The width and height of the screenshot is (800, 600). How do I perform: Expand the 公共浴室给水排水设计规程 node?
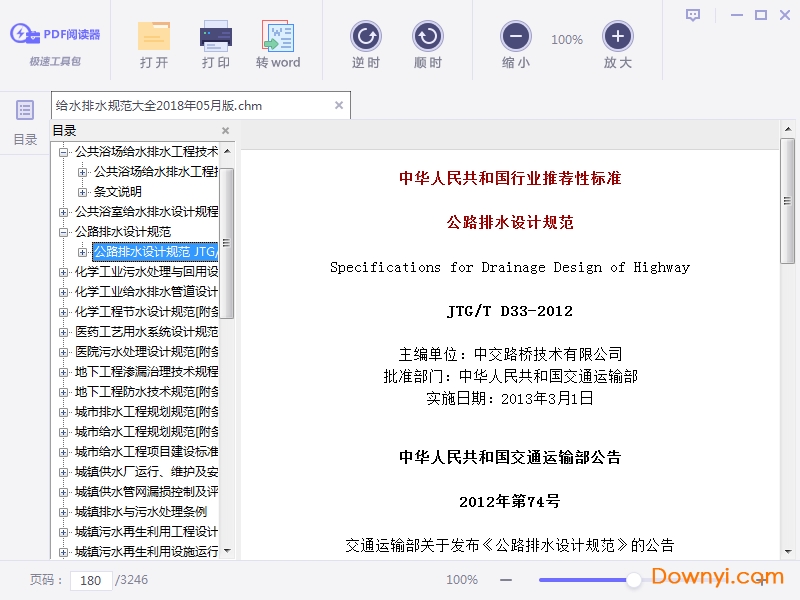pos(64,212)
